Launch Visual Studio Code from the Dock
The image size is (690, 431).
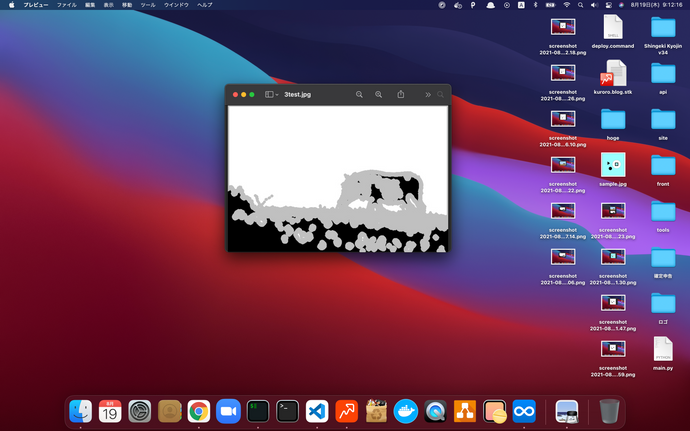click(x=317, y=411)
